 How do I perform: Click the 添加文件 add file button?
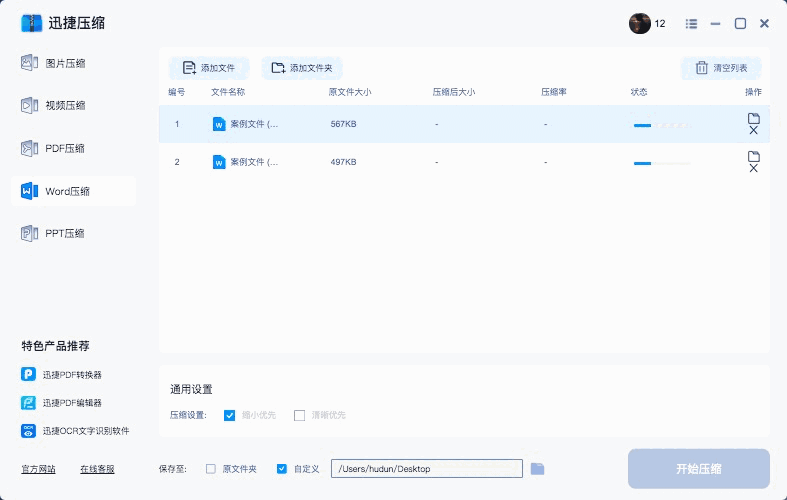(x=209, y=68)
